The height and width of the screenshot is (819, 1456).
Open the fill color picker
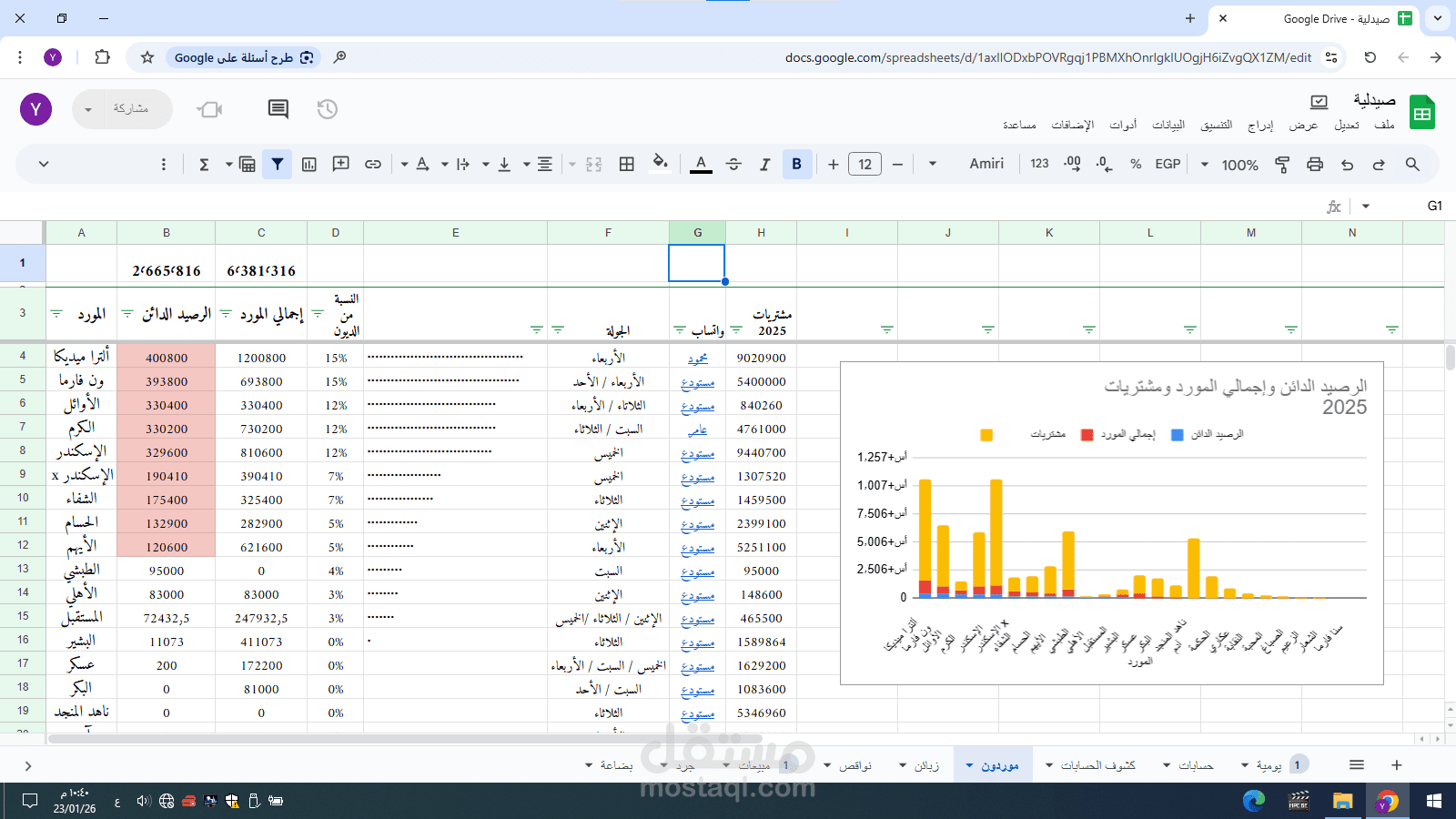[661, 165]
